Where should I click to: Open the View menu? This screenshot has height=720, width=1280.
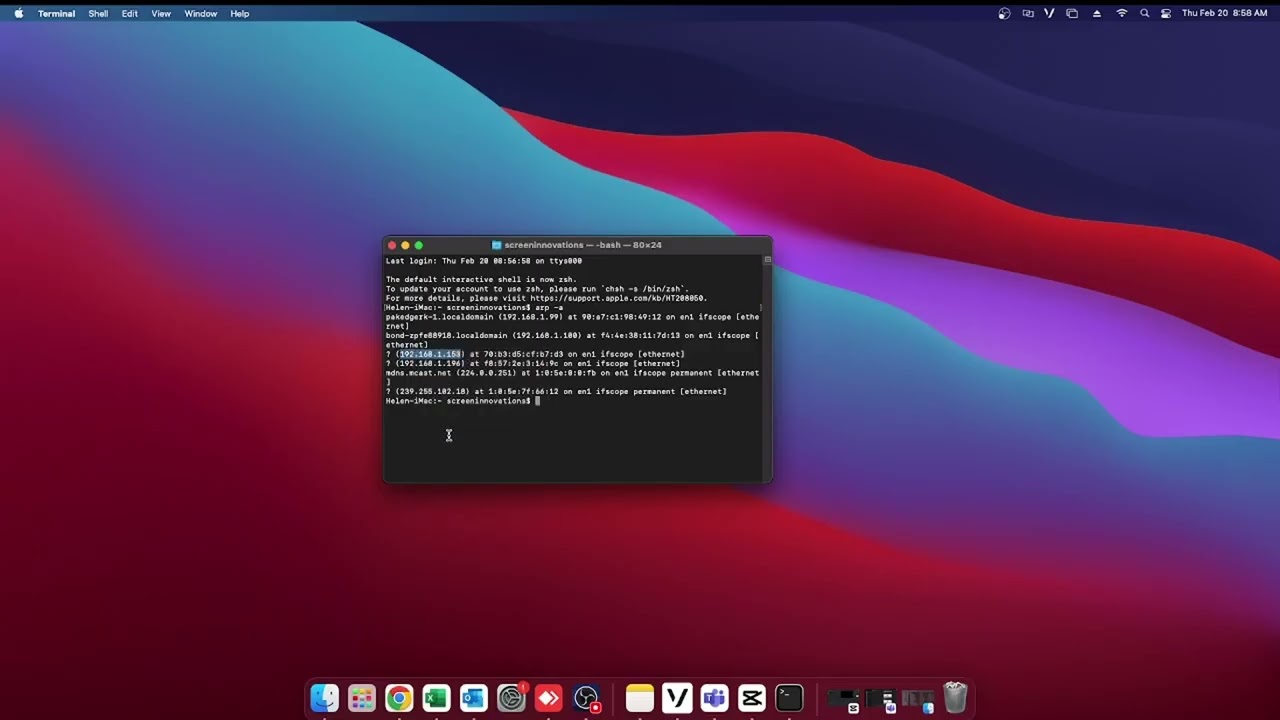pos(161,13)
